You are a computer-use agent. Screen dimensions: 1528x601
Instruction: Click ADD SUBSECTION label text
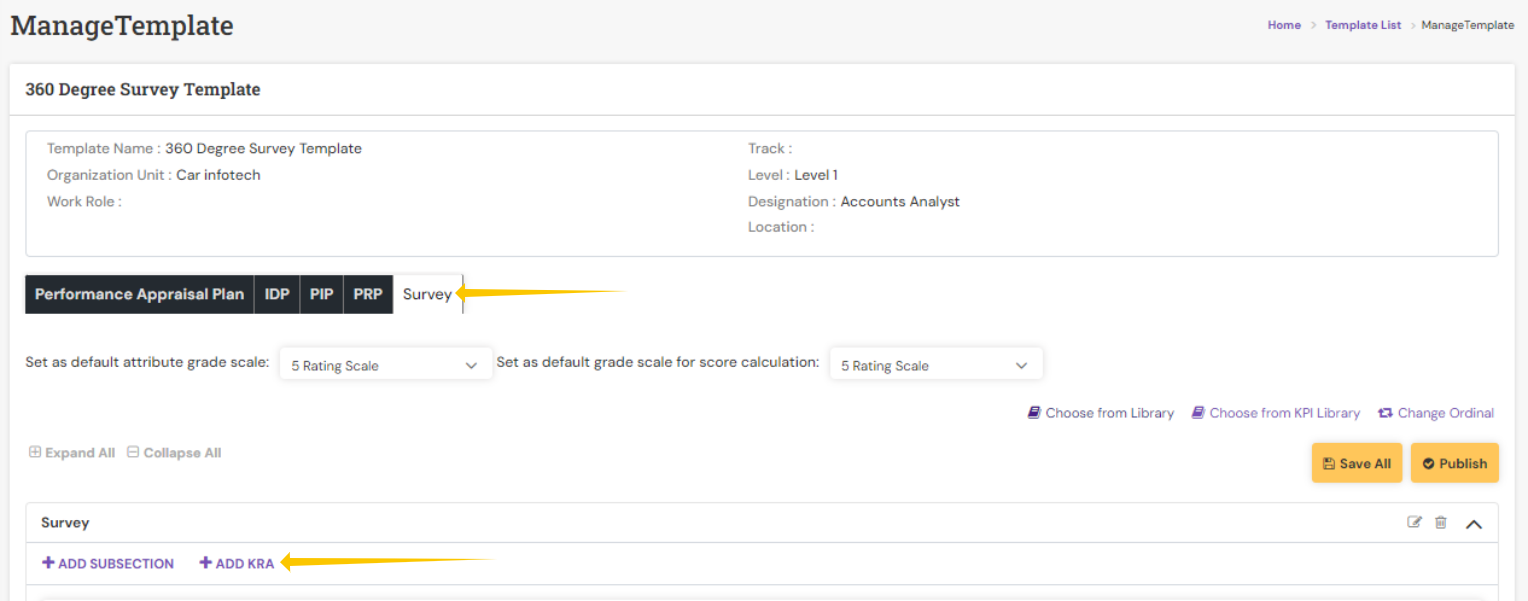116,564
